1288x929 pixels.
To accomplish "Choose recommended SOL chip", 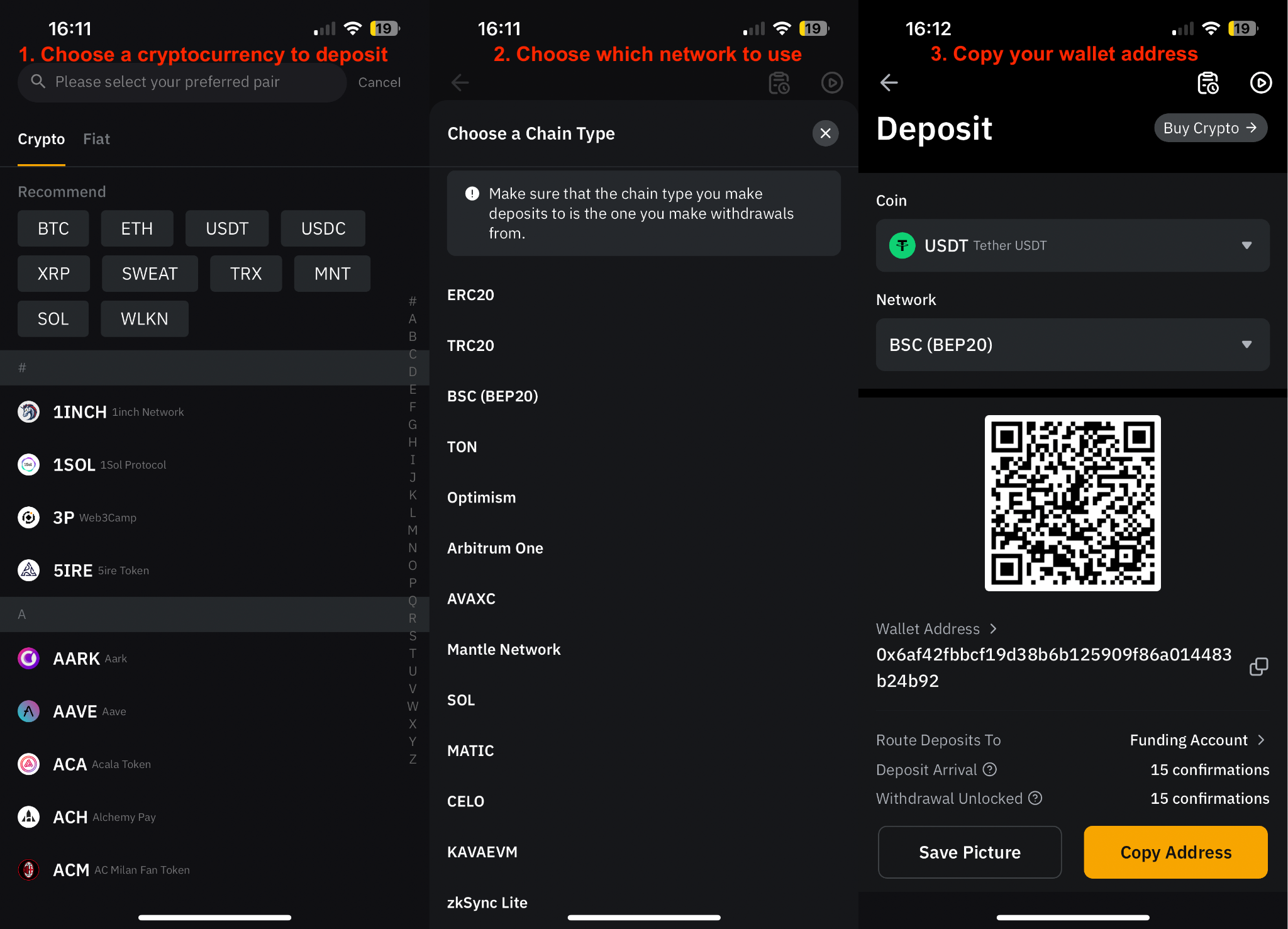I will click(53, 319).
